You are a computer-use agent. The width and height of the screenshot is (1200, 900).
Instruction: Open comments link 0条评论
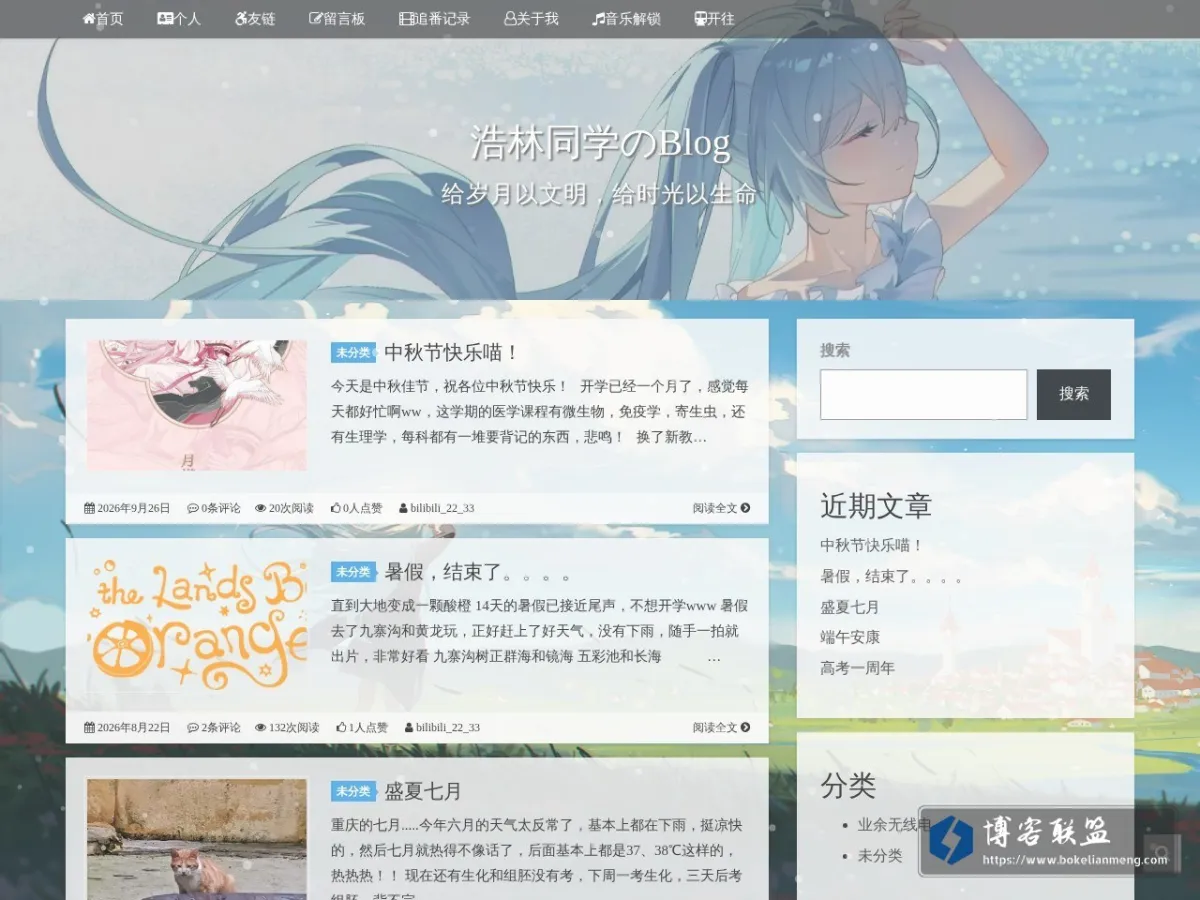pyautogui.click(x=221, y=508)
